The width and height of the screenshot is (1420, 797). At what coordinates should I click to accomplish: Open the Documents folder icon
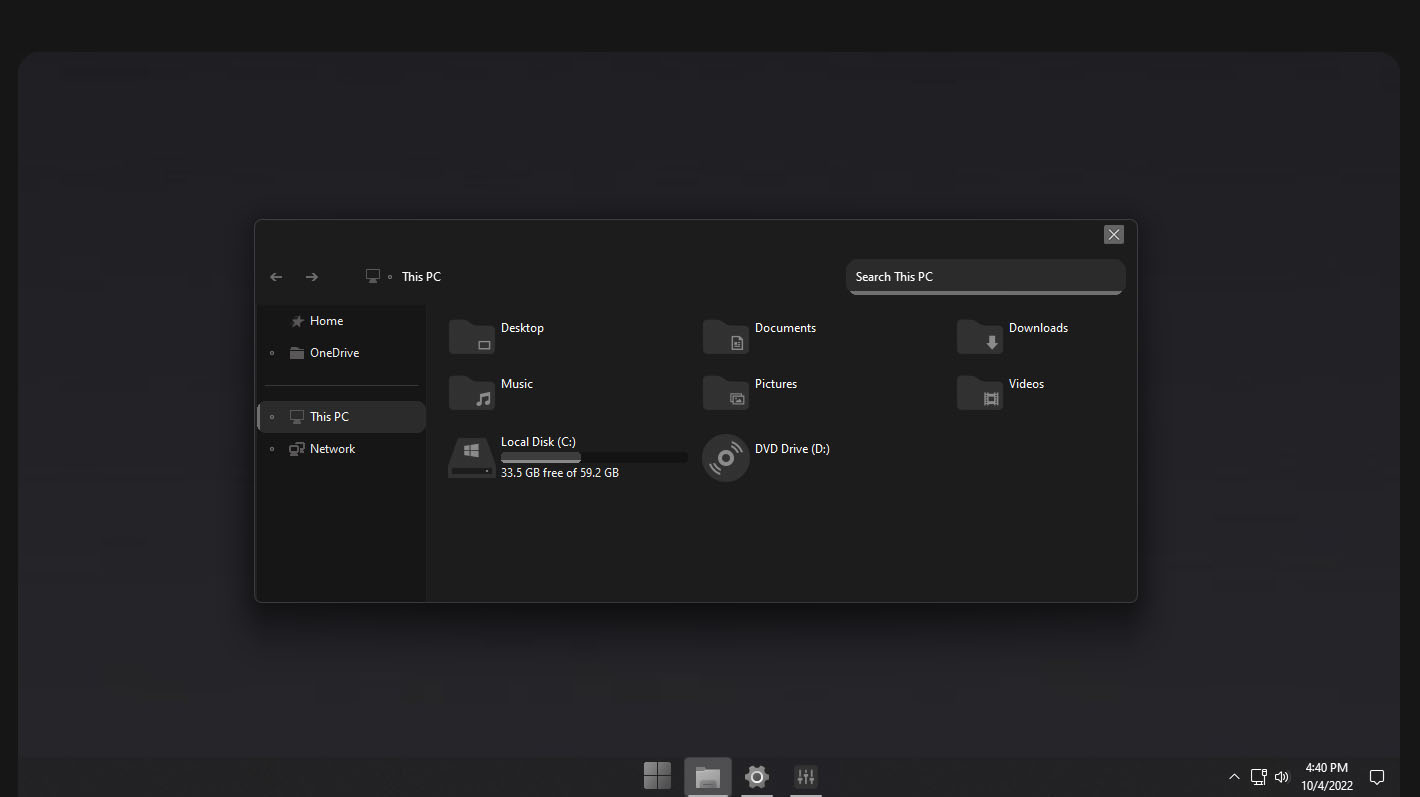pyautogui.click(x=726, y=337)
